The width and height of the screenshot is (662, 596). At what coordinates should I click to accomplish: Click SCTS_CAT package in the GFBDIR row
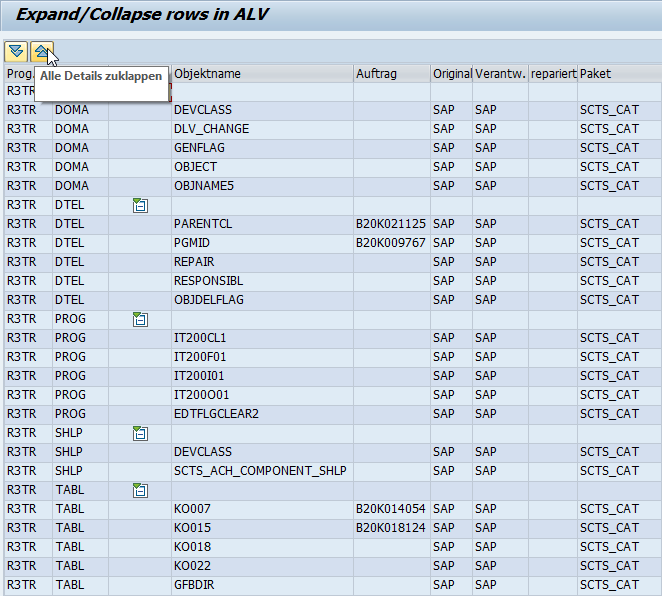pyautogui.click(x=619, y=585)
